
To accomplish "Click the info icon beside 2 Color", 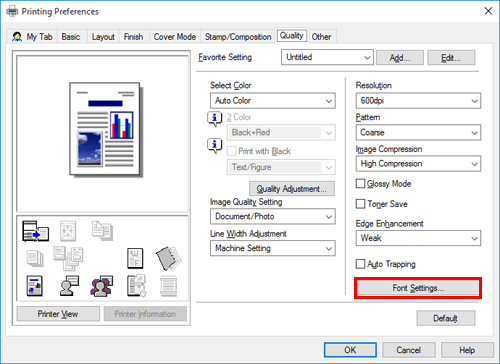I will (215, 119).
